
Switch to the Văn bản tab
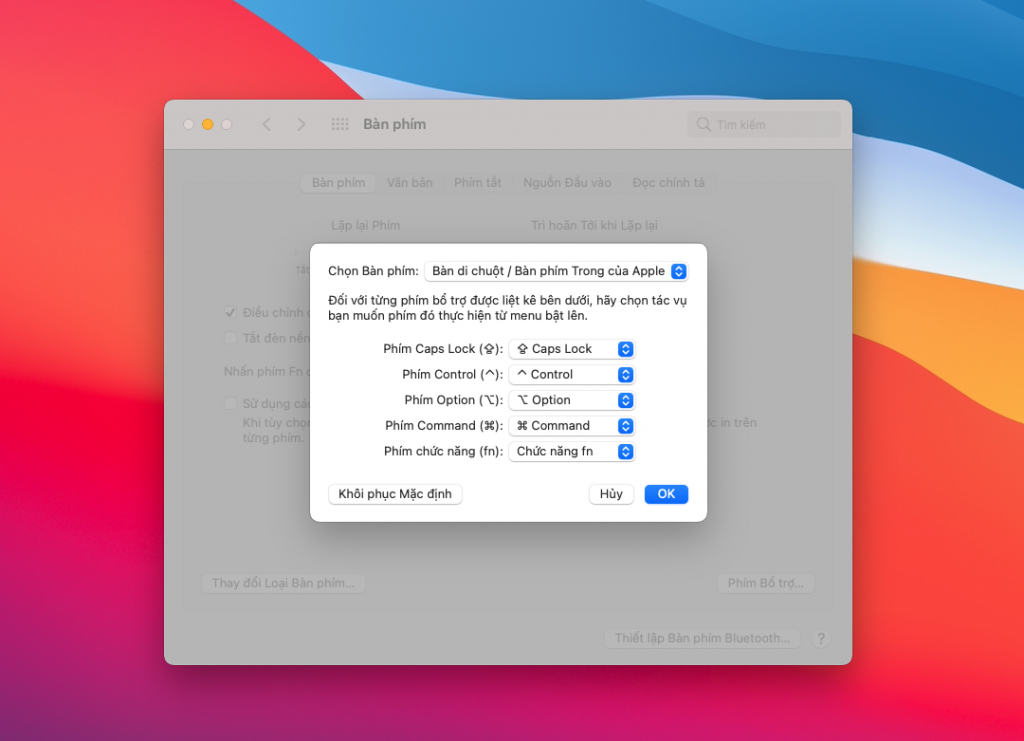click(409, 183)
